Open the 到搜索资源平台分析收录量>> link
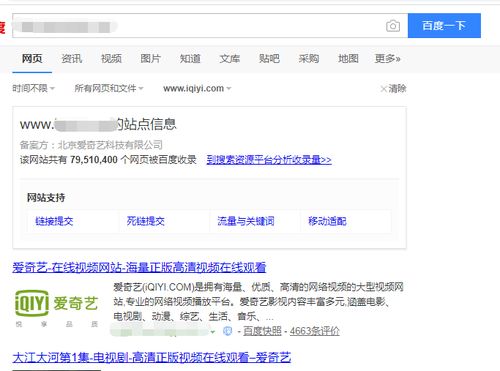Viewport: 500px width, 371px height. [x=269, y=160]
